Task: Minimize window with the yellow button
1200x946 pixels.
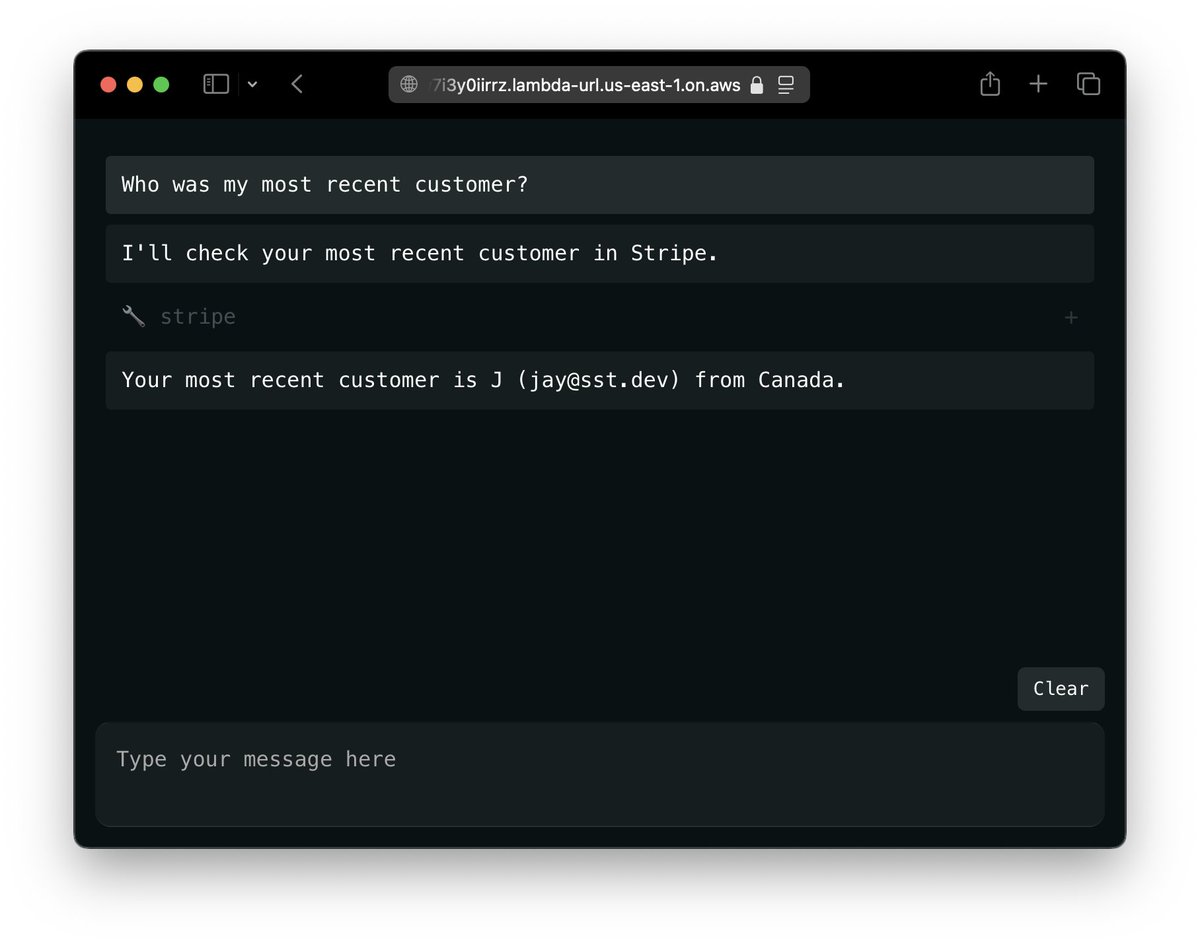Action: click(135, 85)
